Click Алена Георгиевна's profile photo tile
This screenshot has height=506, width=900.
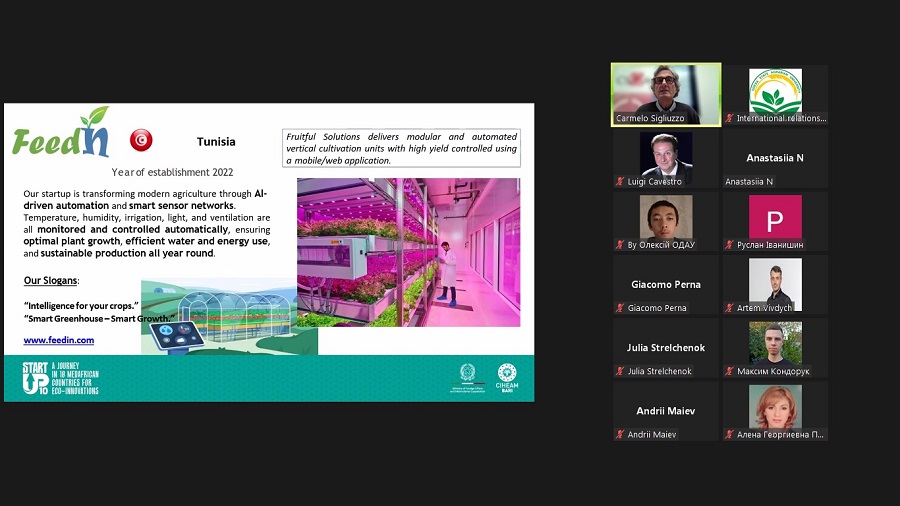775,406
